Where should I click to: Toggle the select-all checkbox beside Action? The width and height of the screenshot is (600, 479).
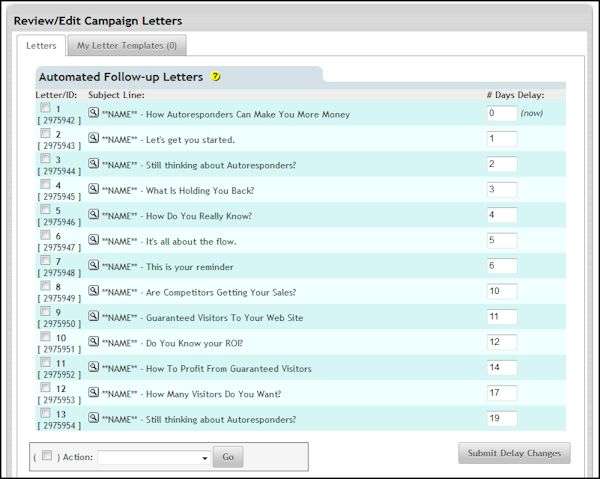pyautogui.click(x=48, y=456)
